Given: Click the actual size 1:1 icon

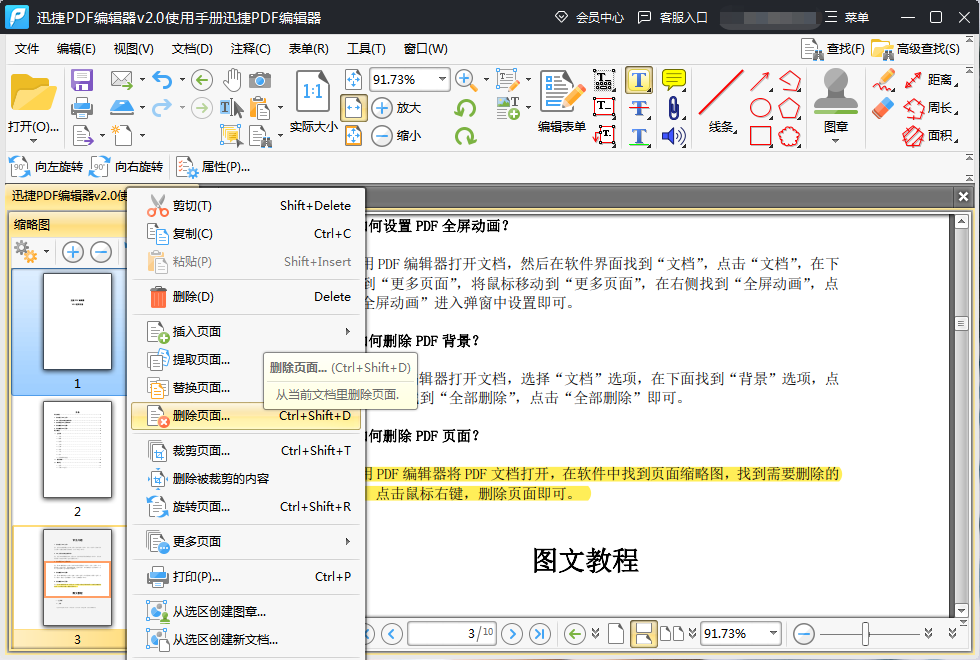Looking at the screenshot, I should click(312, 91).
